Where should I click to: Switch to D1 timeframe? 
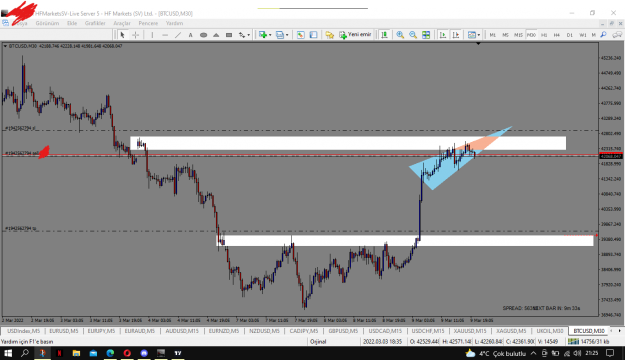(x=570, y=35)
